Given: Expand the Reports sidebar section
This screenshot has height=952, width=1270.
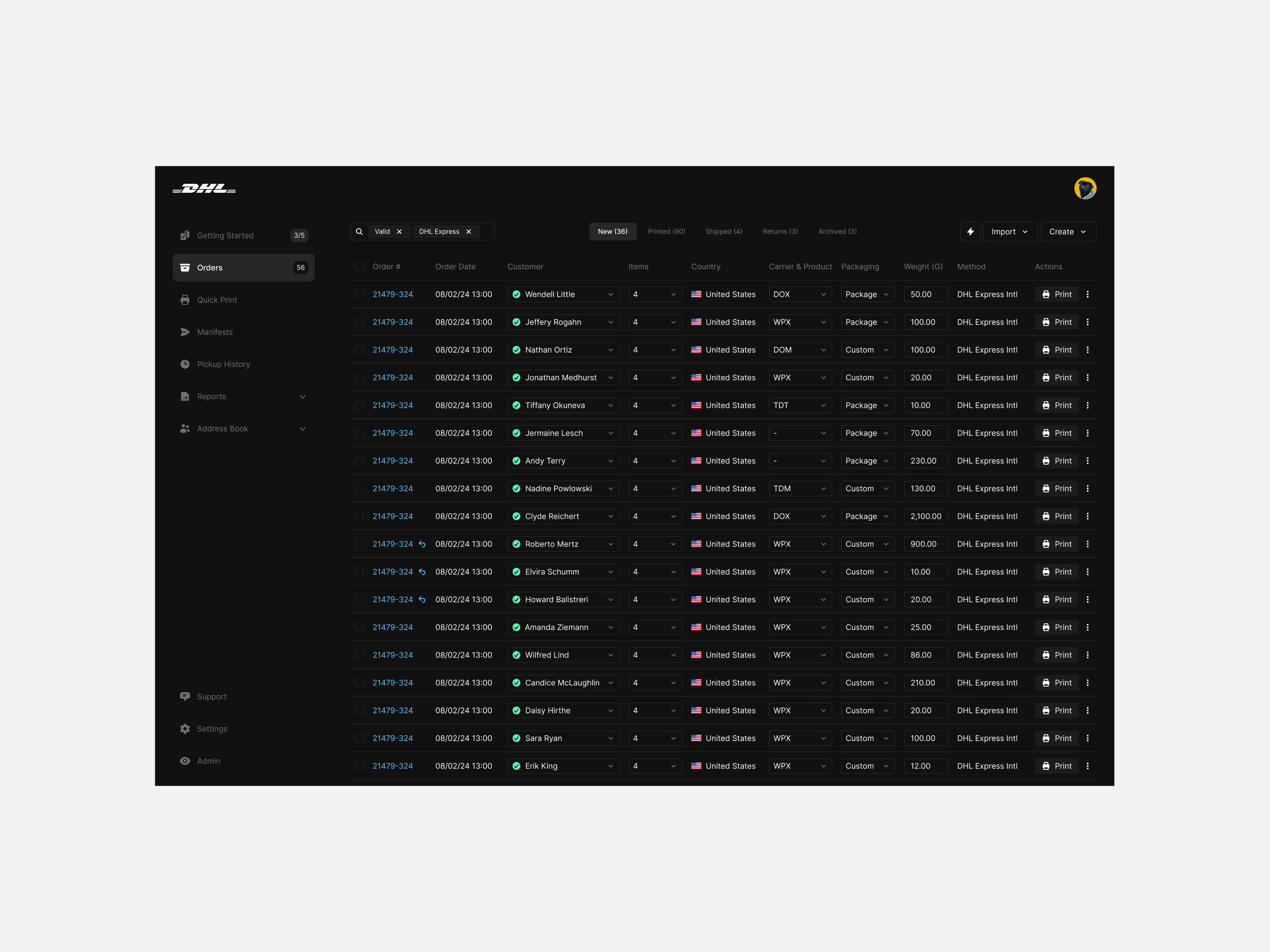Looking at the screenshot, I should (303, 396).
